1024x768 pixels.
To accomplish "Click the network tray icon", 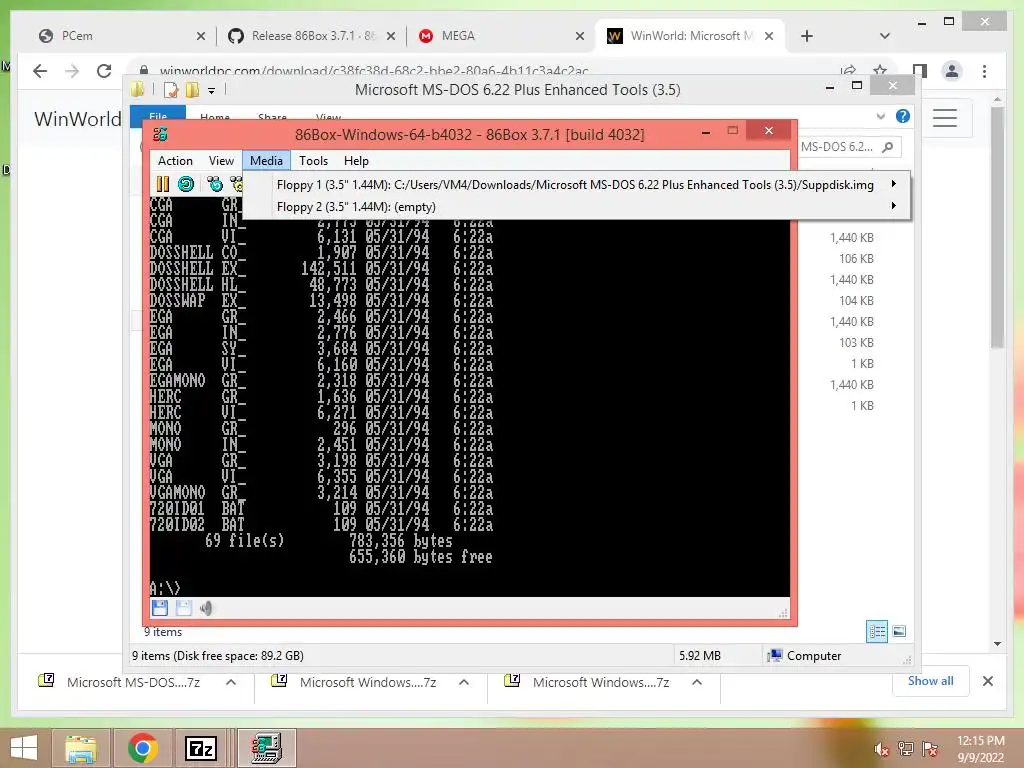I will (906, 749).
